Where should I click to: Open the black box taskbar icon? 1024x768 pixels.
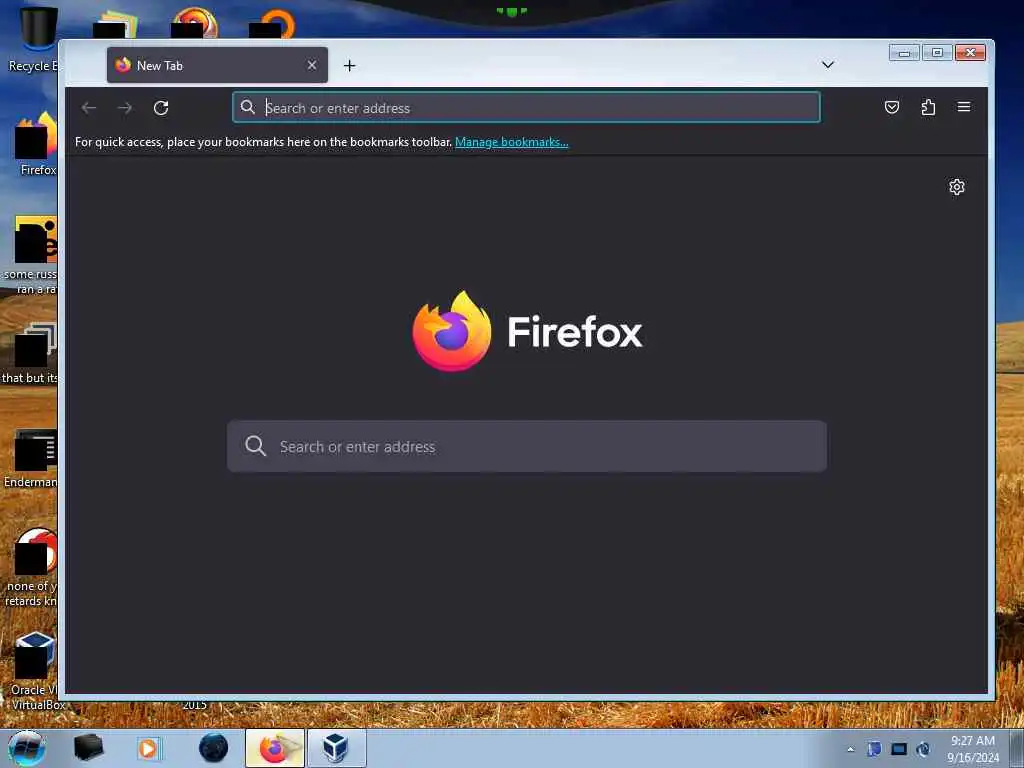[88, 748]
